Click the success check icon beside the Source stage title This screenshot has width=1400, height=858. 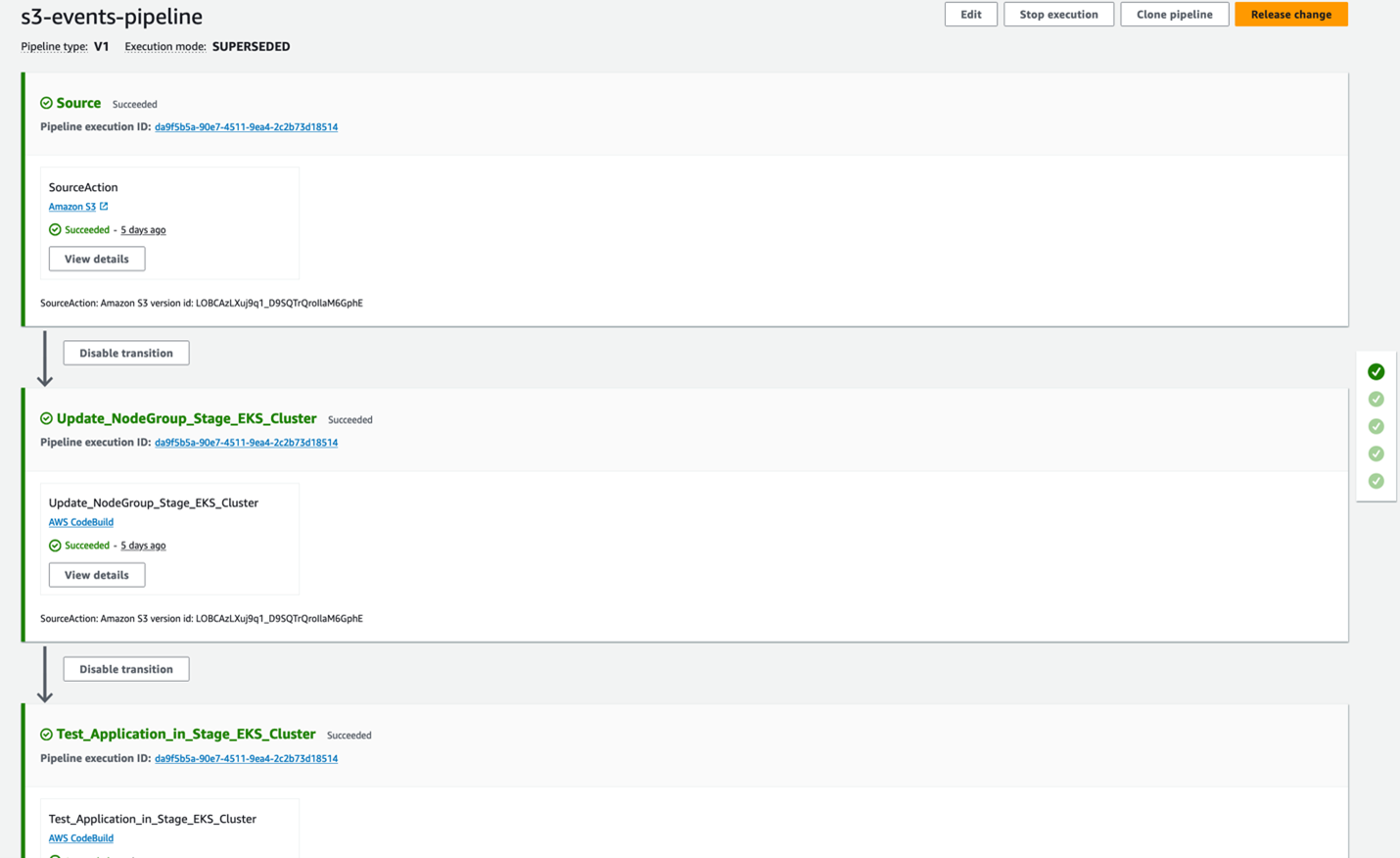[46, 103]
